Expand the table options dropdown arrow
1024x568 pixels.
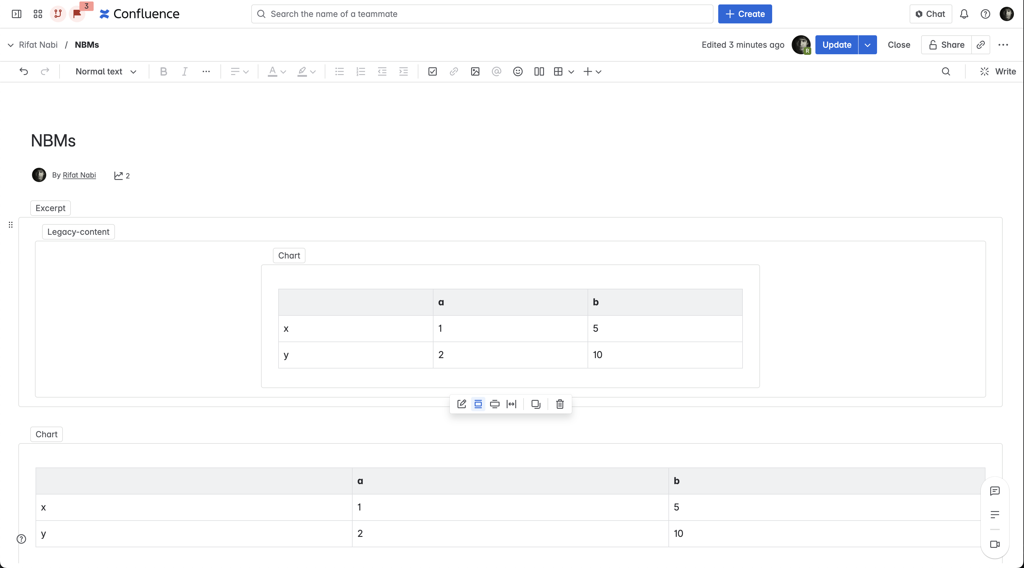(571, 72)
